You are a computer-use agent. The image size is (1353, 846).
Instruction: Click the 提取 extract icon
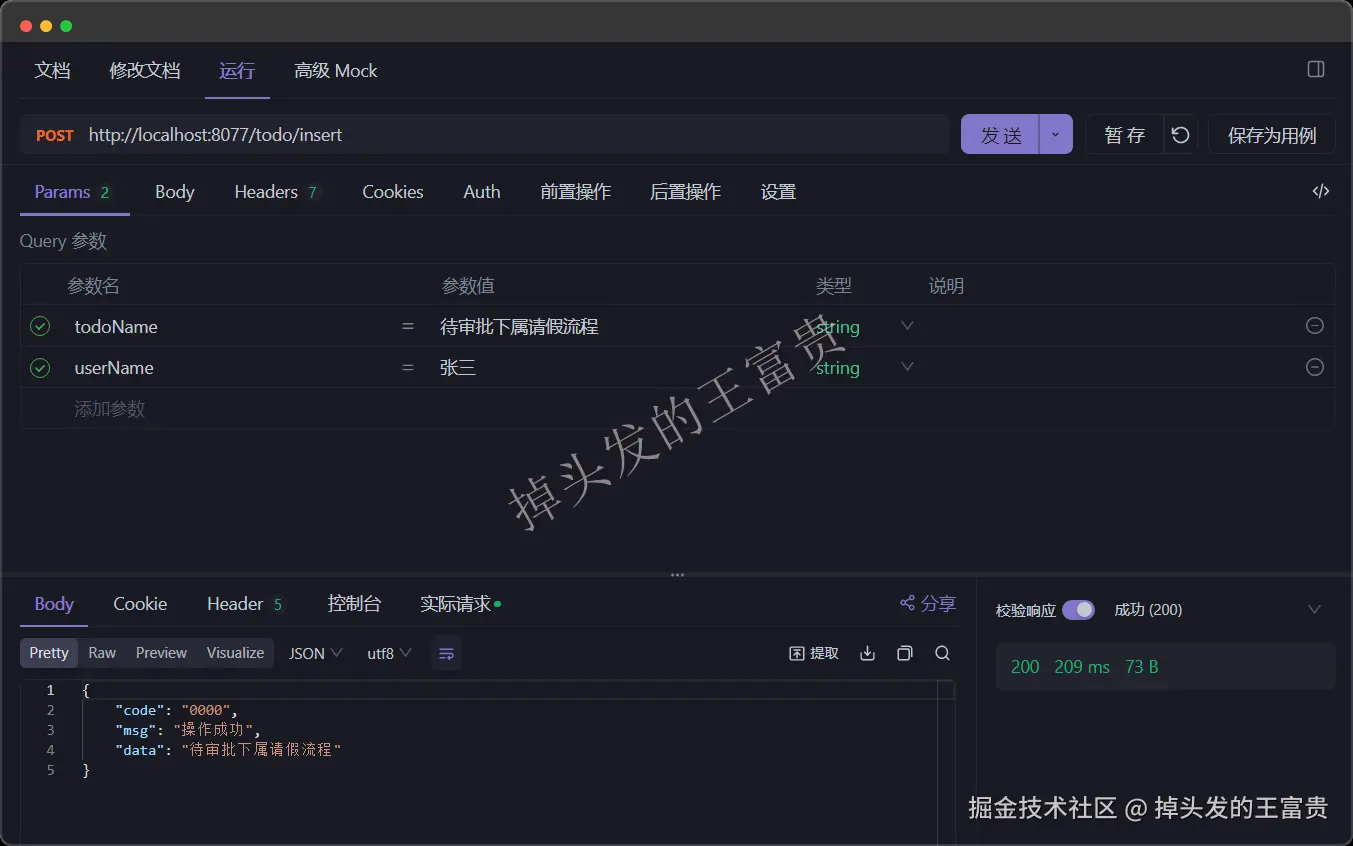click(797, 653)
